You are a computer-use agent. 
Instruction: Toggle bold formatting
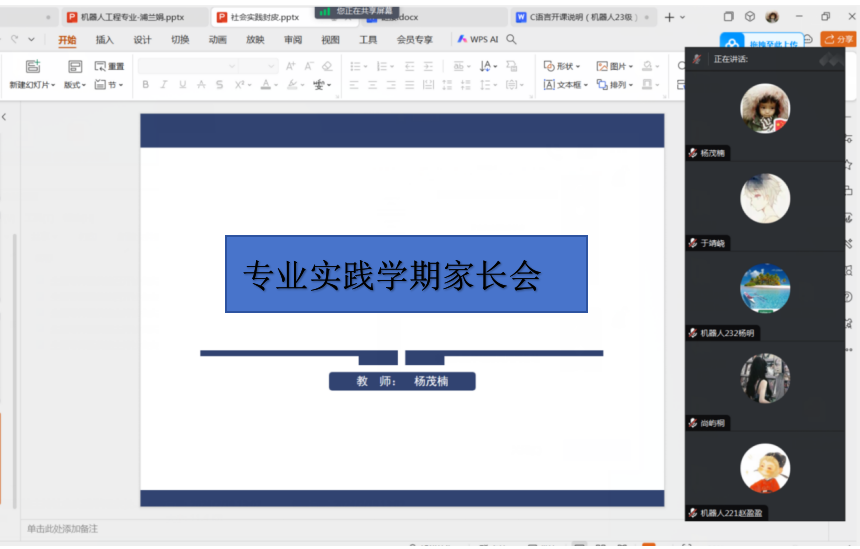point(146,85)
